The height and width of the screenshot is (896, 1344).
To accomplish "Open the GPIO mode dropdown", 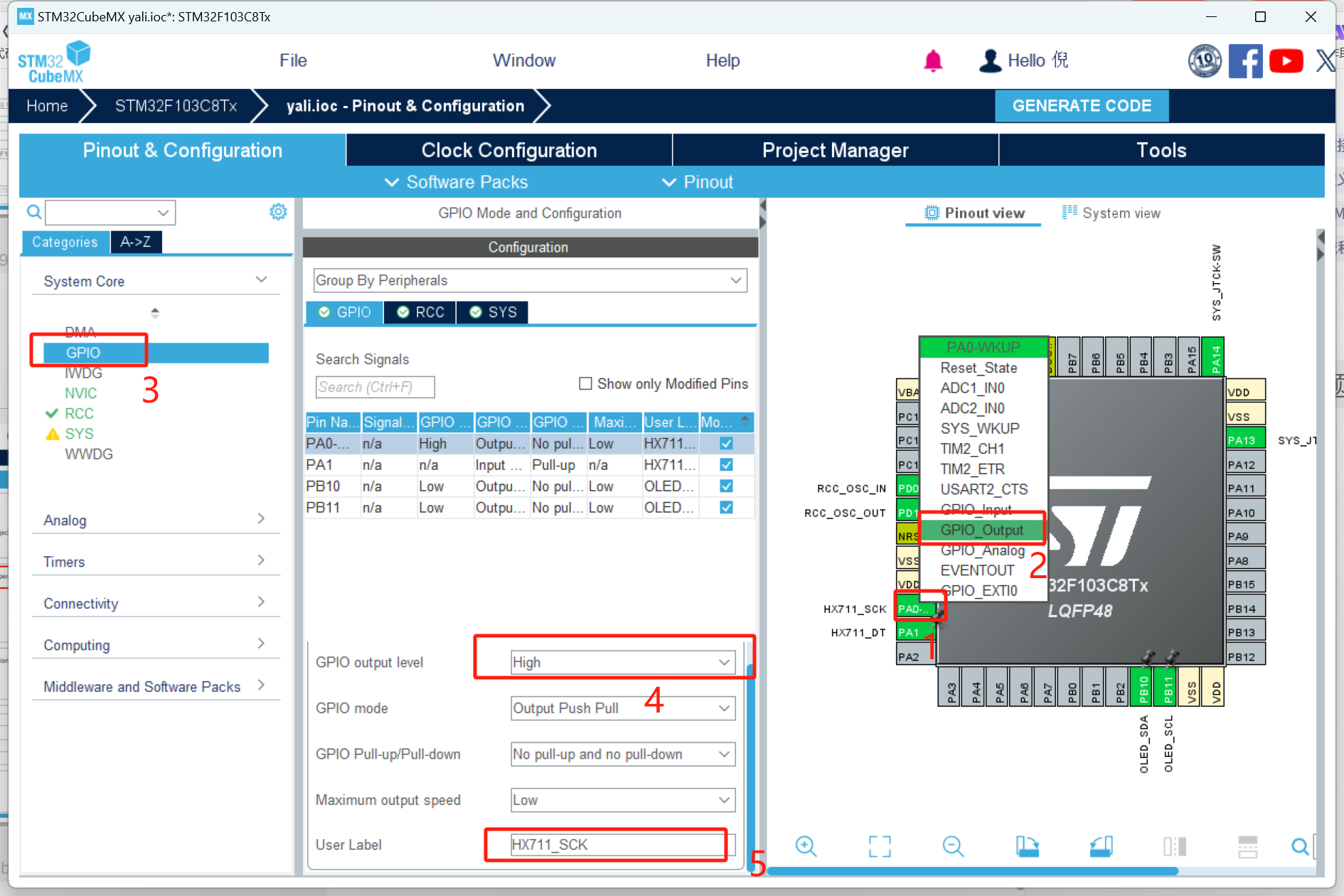I will tap(622, 708).
